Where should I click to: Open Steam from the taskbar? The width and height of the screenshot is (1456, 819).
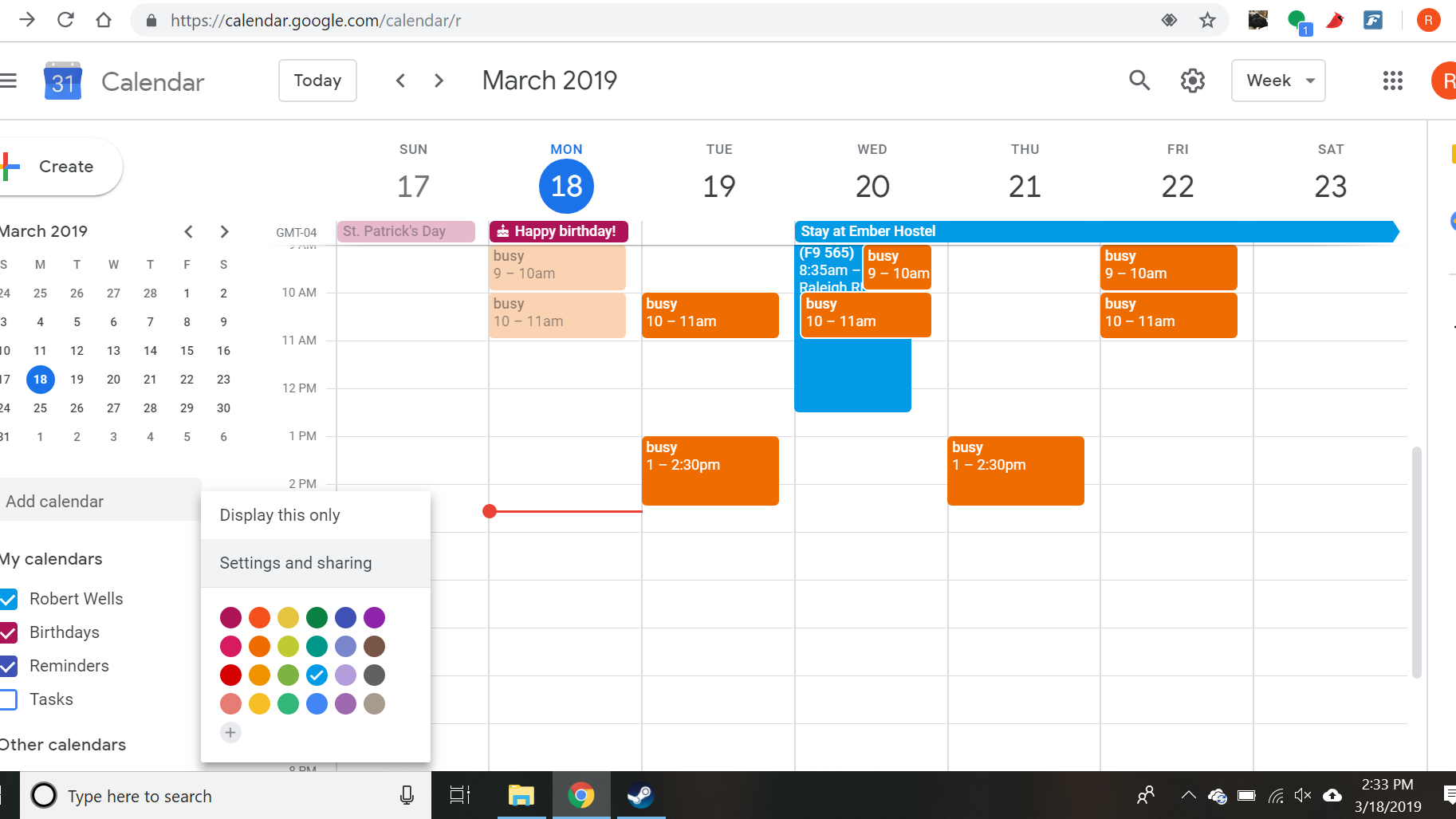point(639,795)
